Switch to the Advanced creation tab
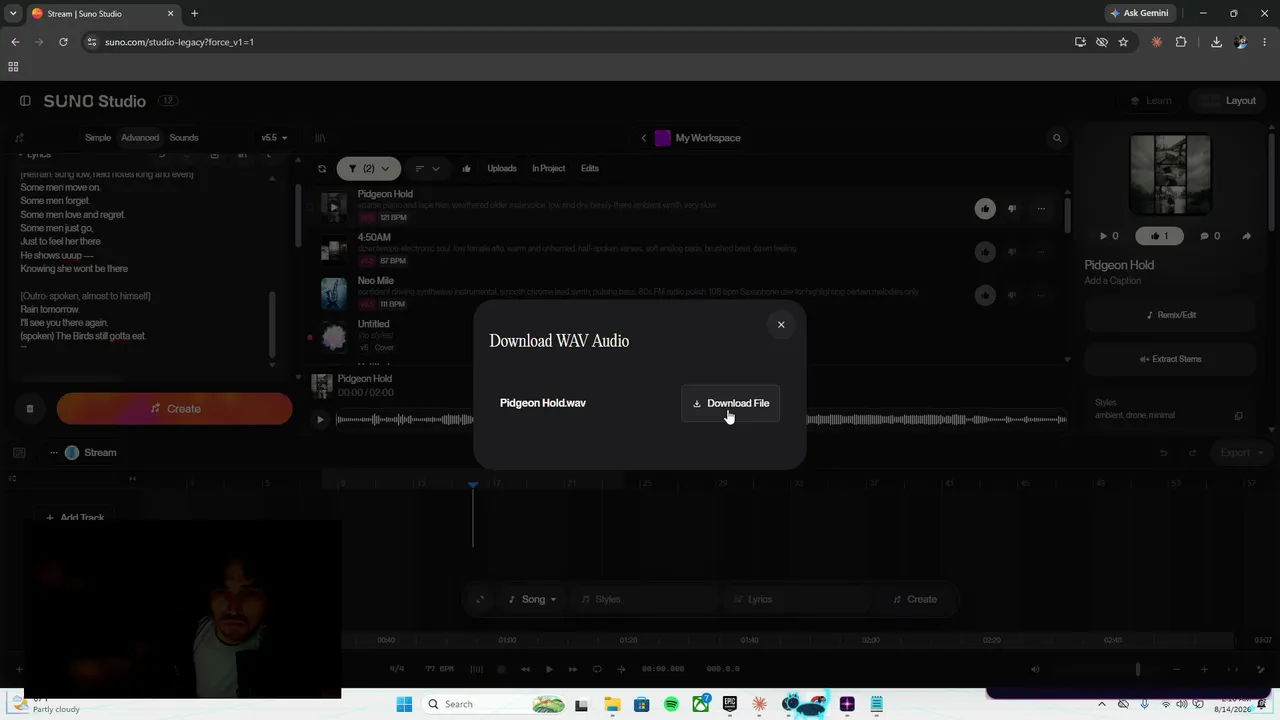Screen dimensions: 1280x720 coord(140,138)
